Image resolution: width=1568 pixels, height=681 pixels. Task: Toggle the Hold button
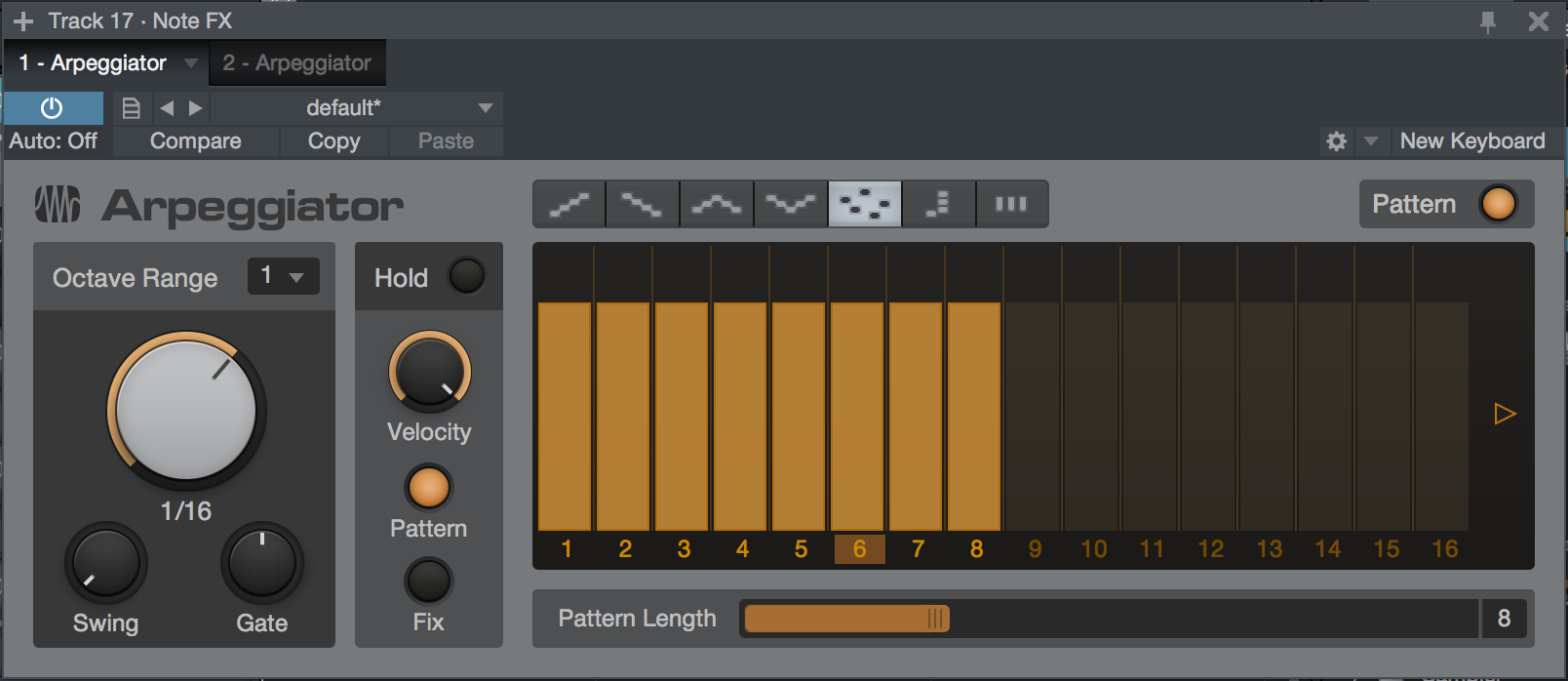tap(466, 276)
